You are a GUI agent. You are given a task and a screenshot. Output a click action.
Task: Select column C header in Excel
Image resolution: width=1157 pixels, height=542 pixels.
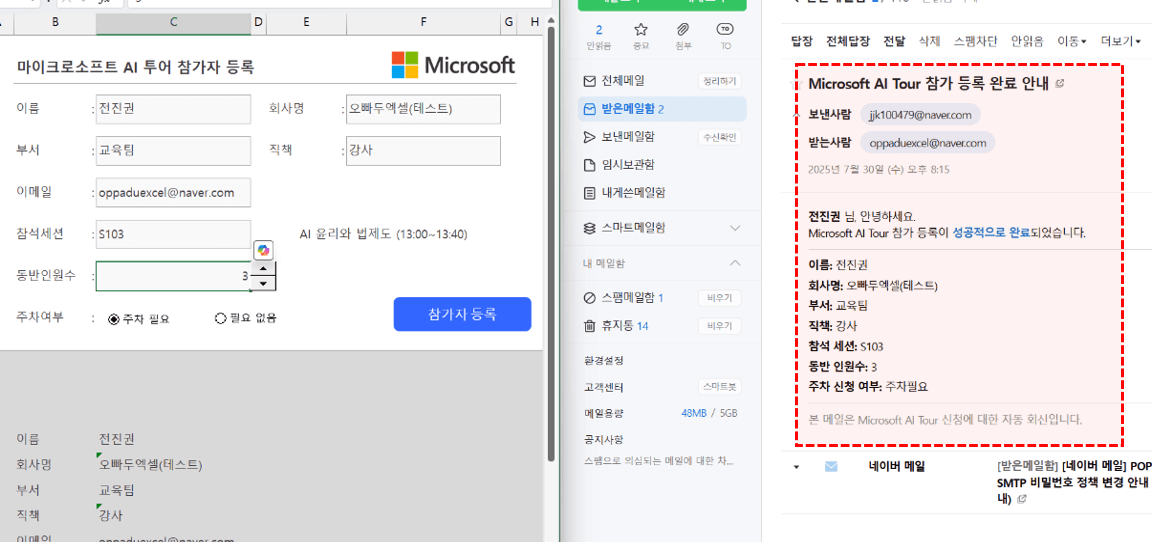pos(173,24)
